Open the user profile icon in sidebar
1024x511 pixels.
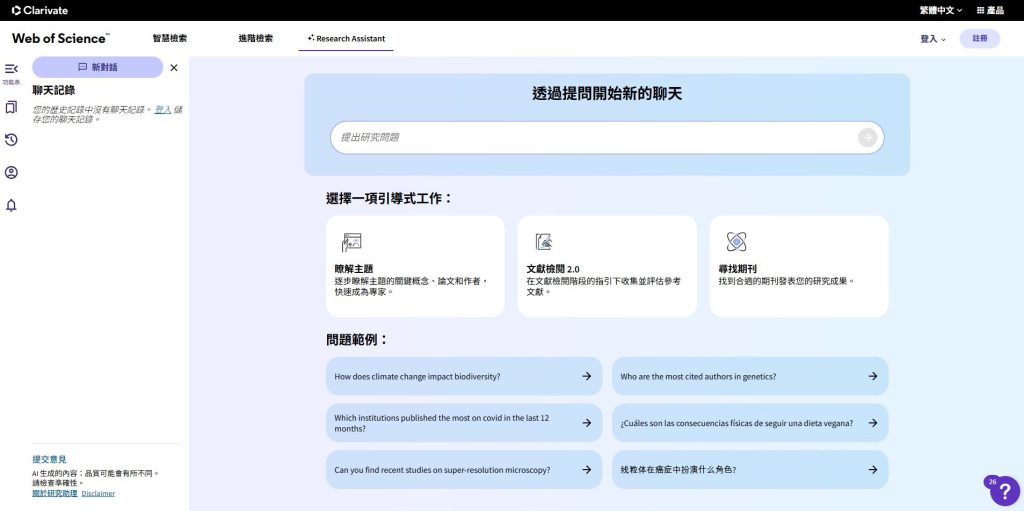coord(11,173)
